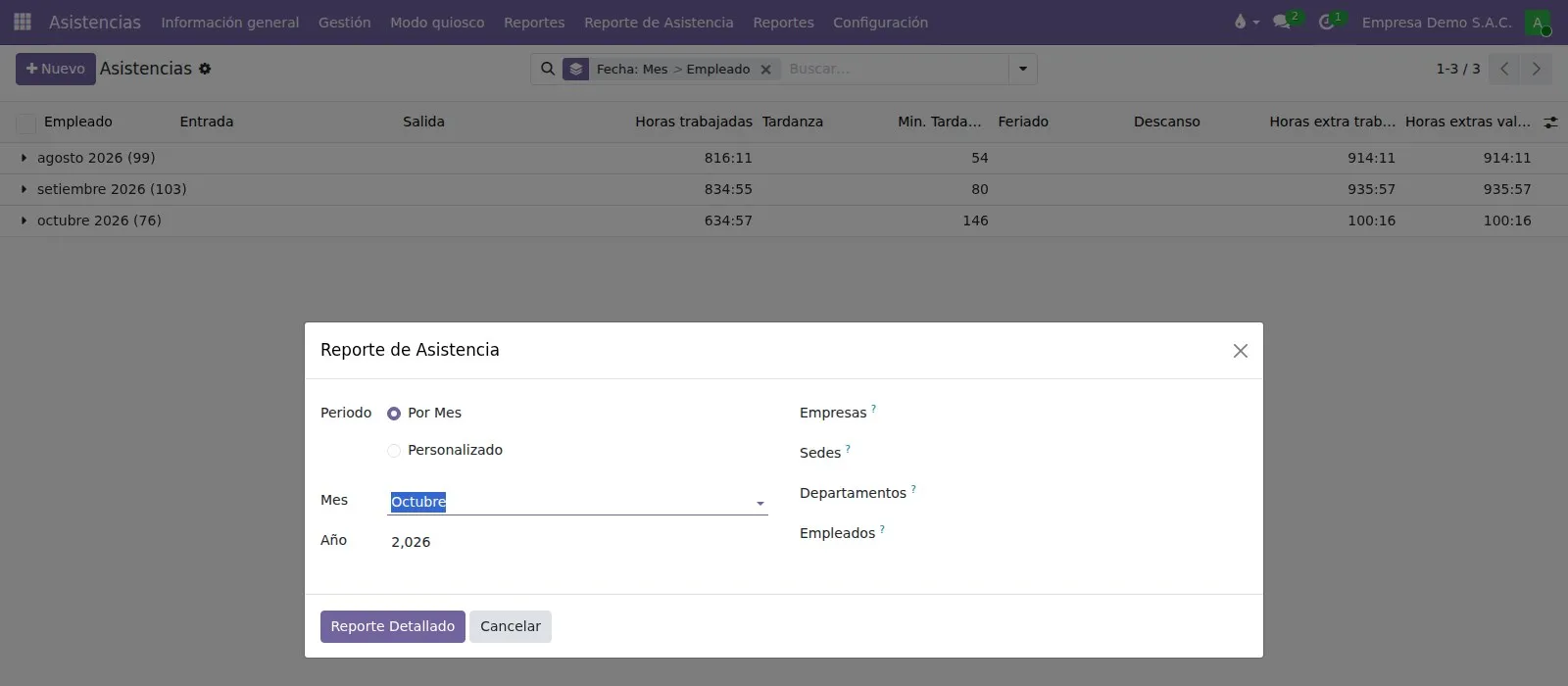
Task: Open the Configuración menu
Action: [x=880, y=23]
